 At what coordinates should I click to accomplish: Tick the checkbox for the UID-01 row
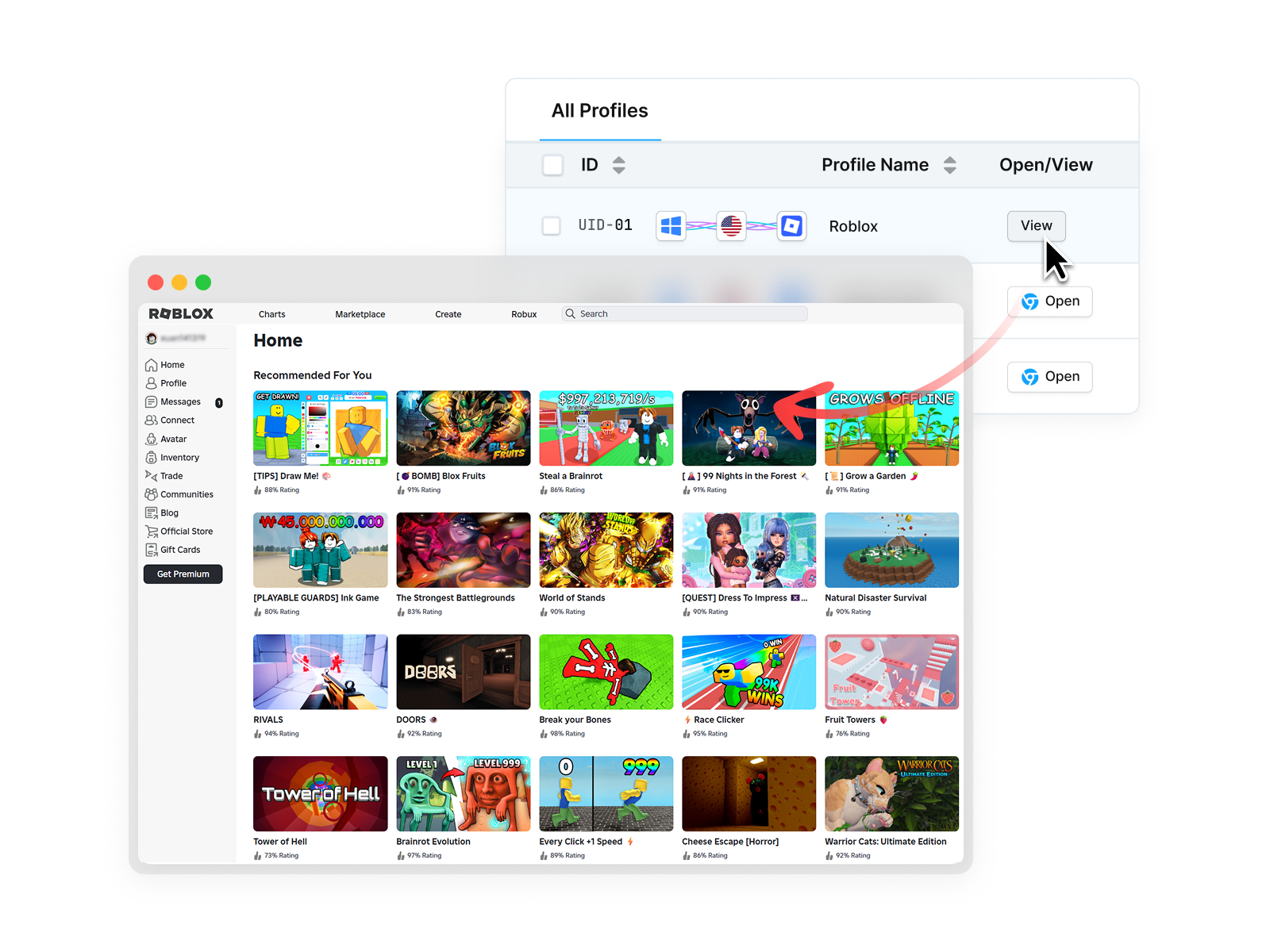[x=551, y=226]
